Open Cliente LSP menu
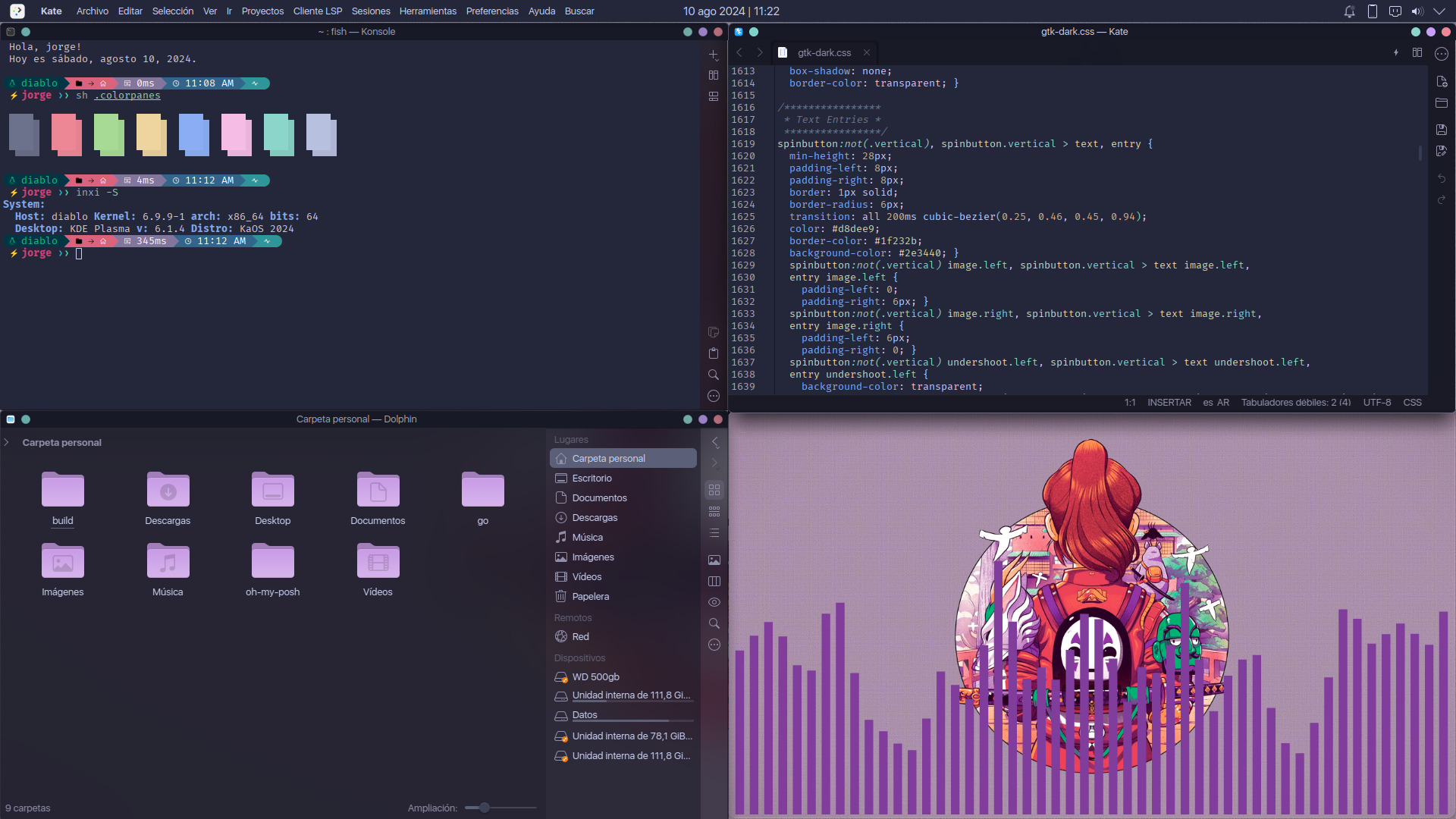The width and height of the screenshot is (1456, 819). click(x=318, y=11)
